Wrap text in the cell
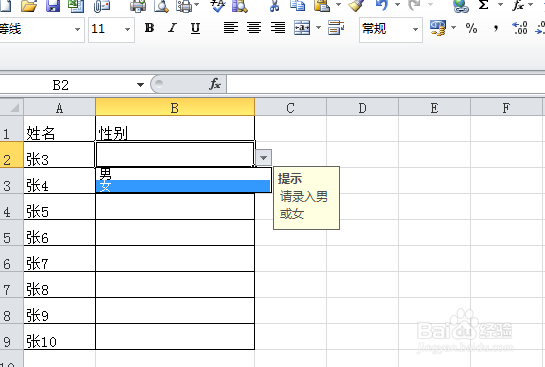Screen dimensions: 545x367 click(336, 28)
